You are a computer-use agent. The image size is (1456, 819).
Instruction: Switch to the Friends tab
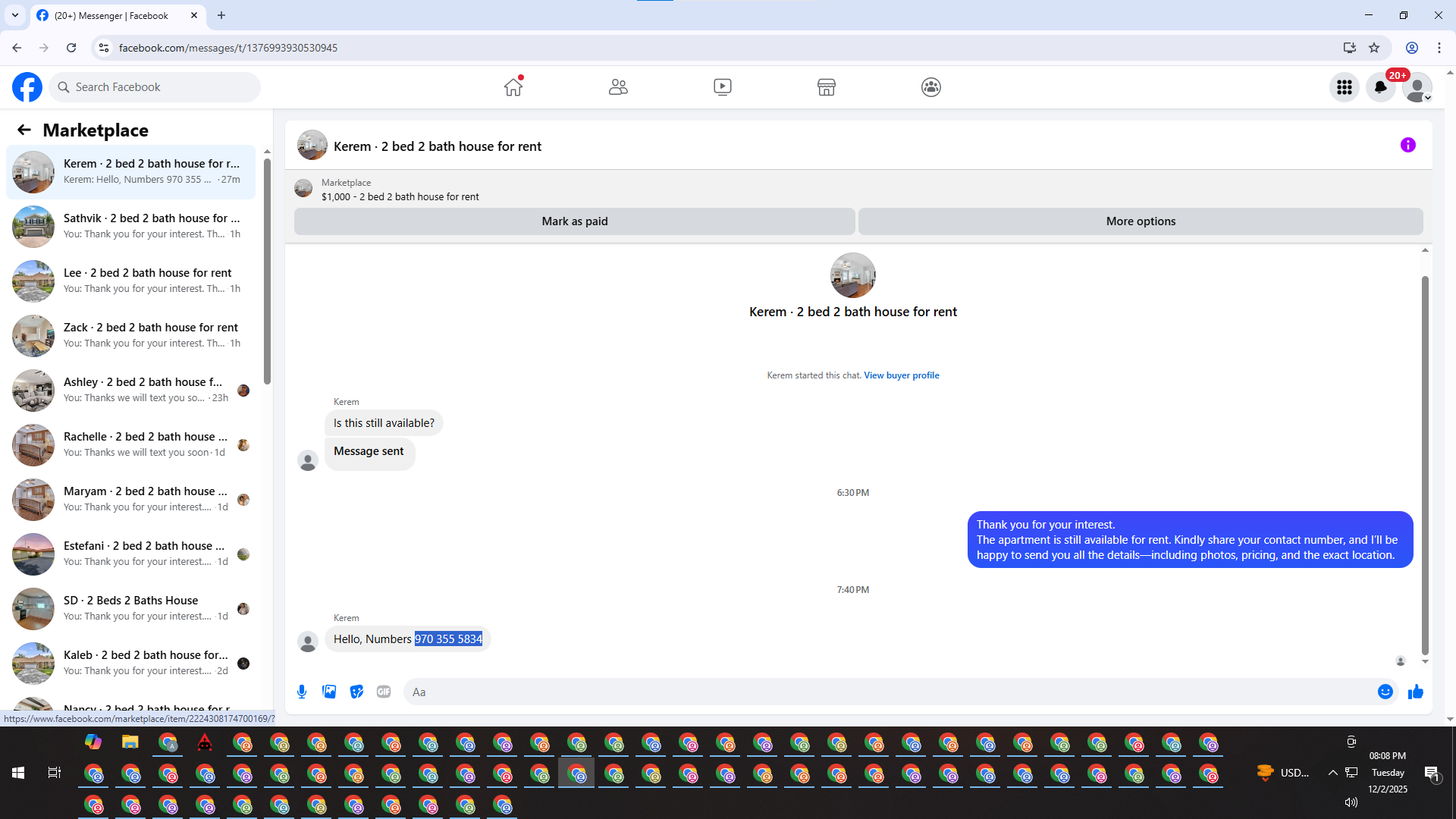618,87
